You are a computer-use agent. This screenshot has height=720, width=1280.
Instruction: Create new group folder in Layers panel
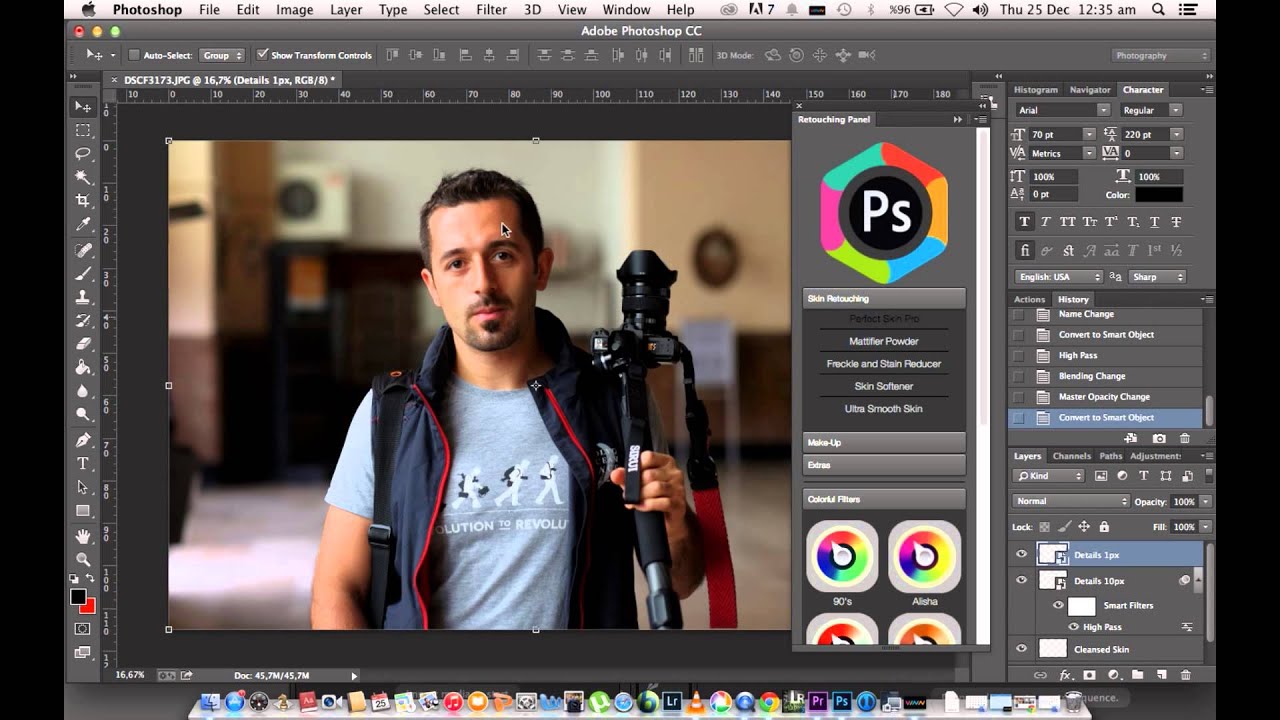tap(1137, 675)
